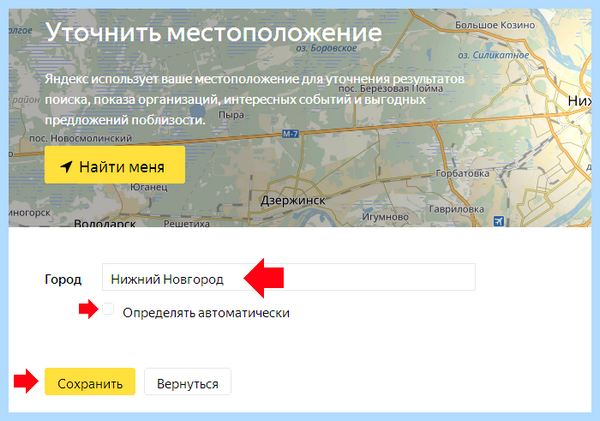Viewport: 600px width, 421px height.
Task: Click the 'Игумново' map label
Action: [385, 217]
